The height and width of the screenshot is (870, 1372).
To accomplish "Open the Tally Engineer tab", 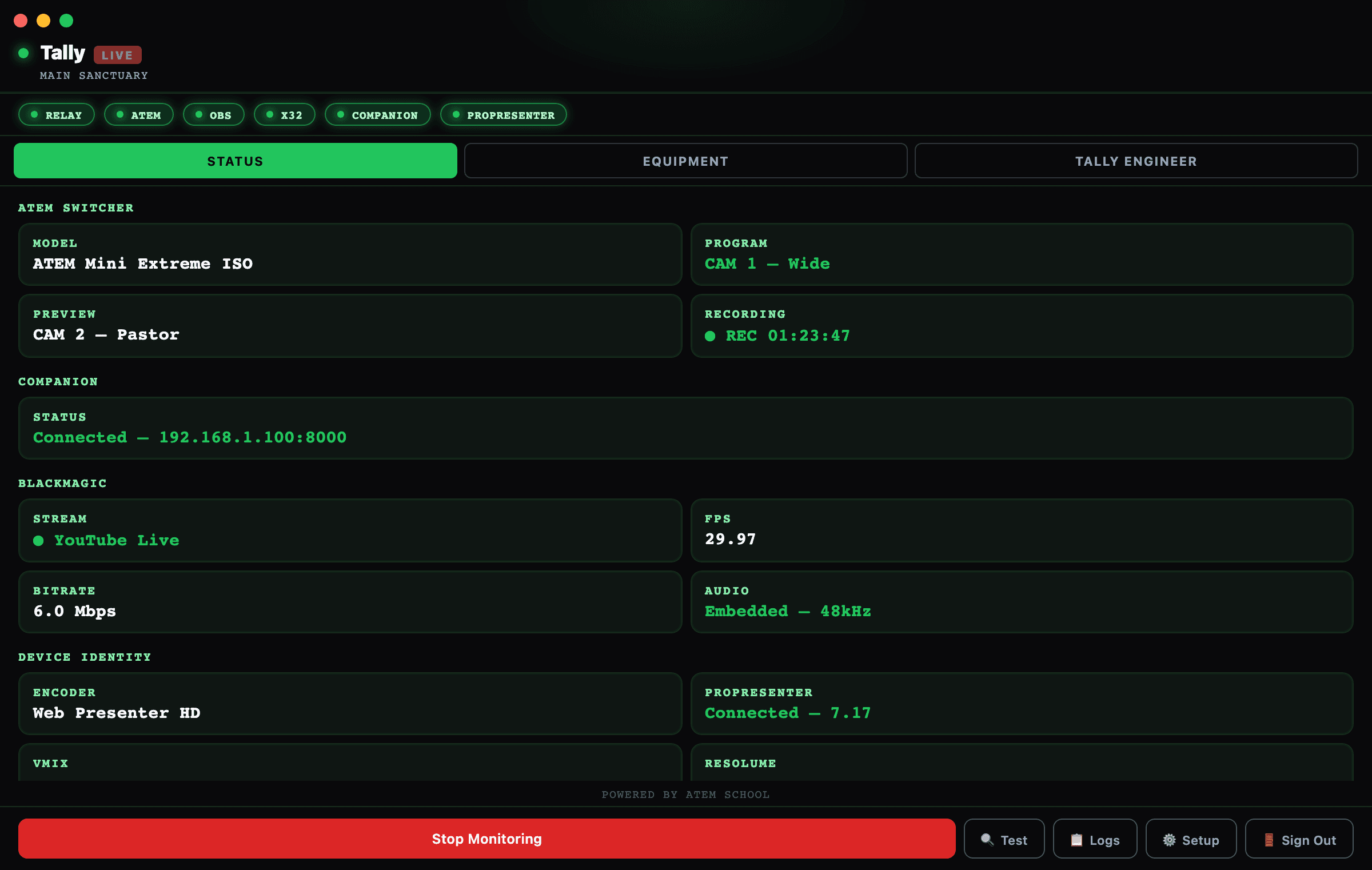I will pyautogui.click(x=1135, y=161).
